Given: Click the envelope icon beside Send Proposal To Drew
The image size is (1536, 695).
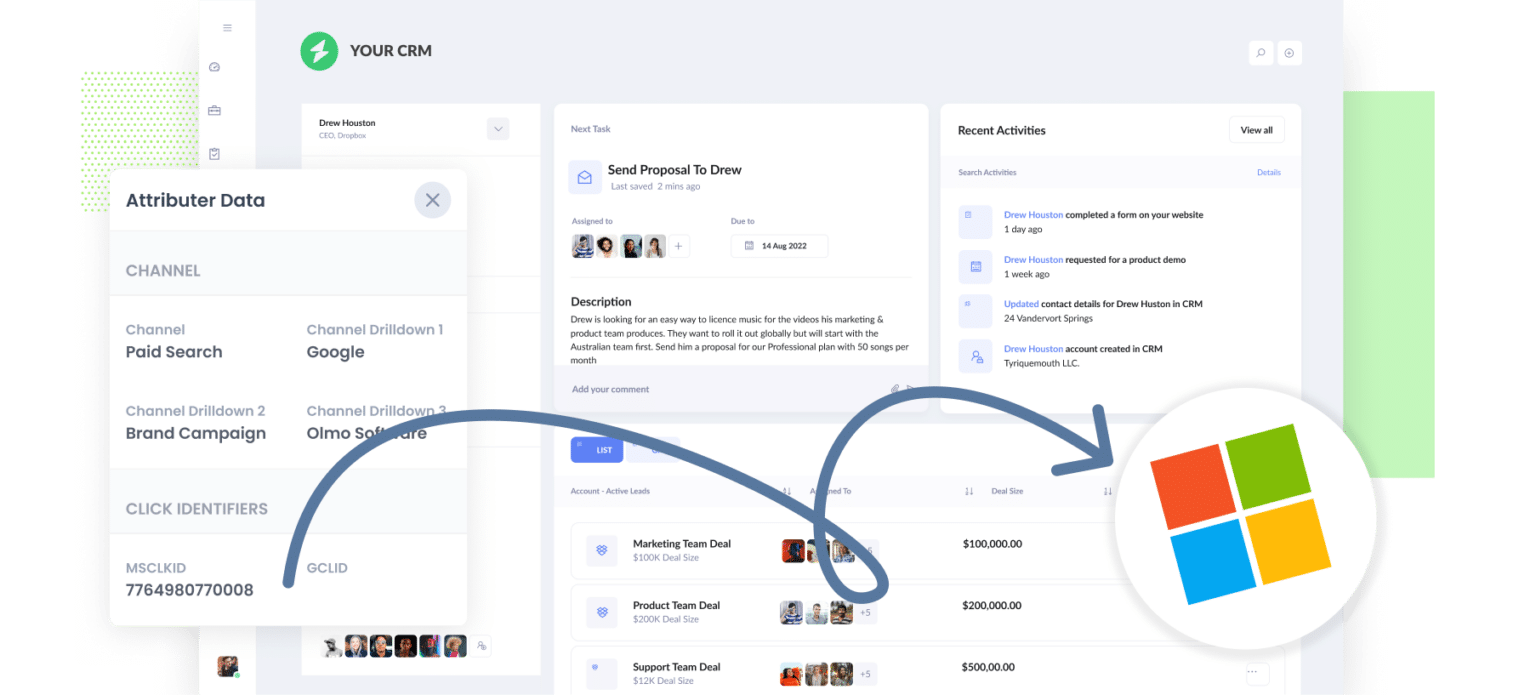Looking at the screenshot, I should (585, 176).
